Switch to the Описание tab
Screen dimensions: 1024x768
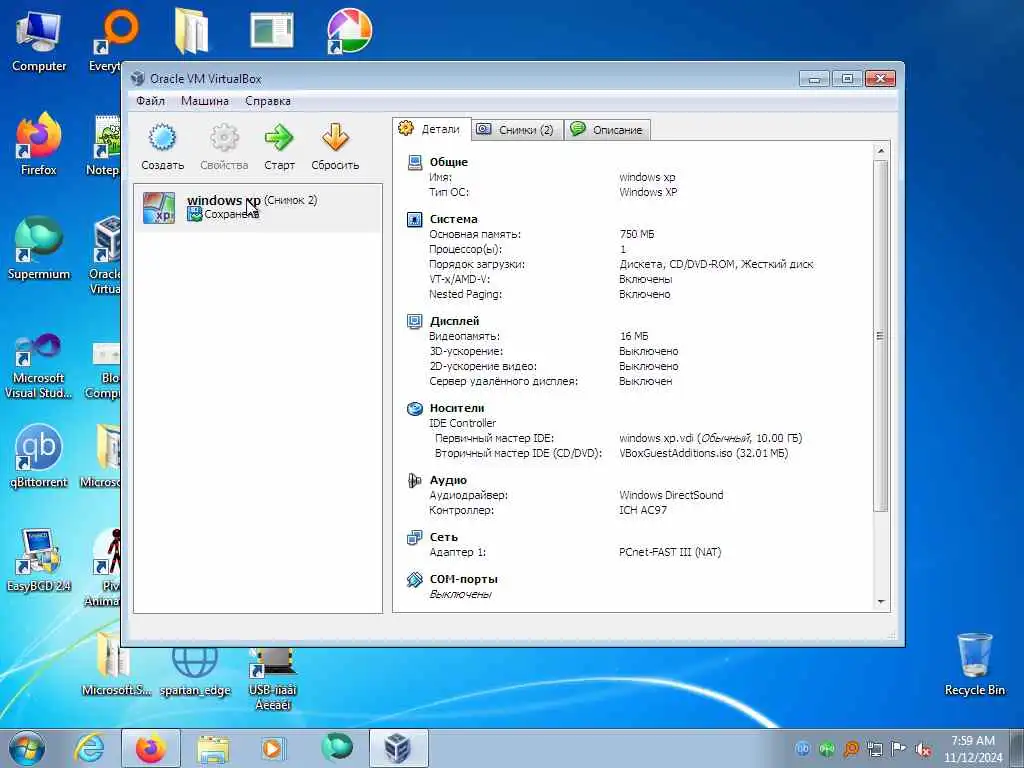coord(607,129)
